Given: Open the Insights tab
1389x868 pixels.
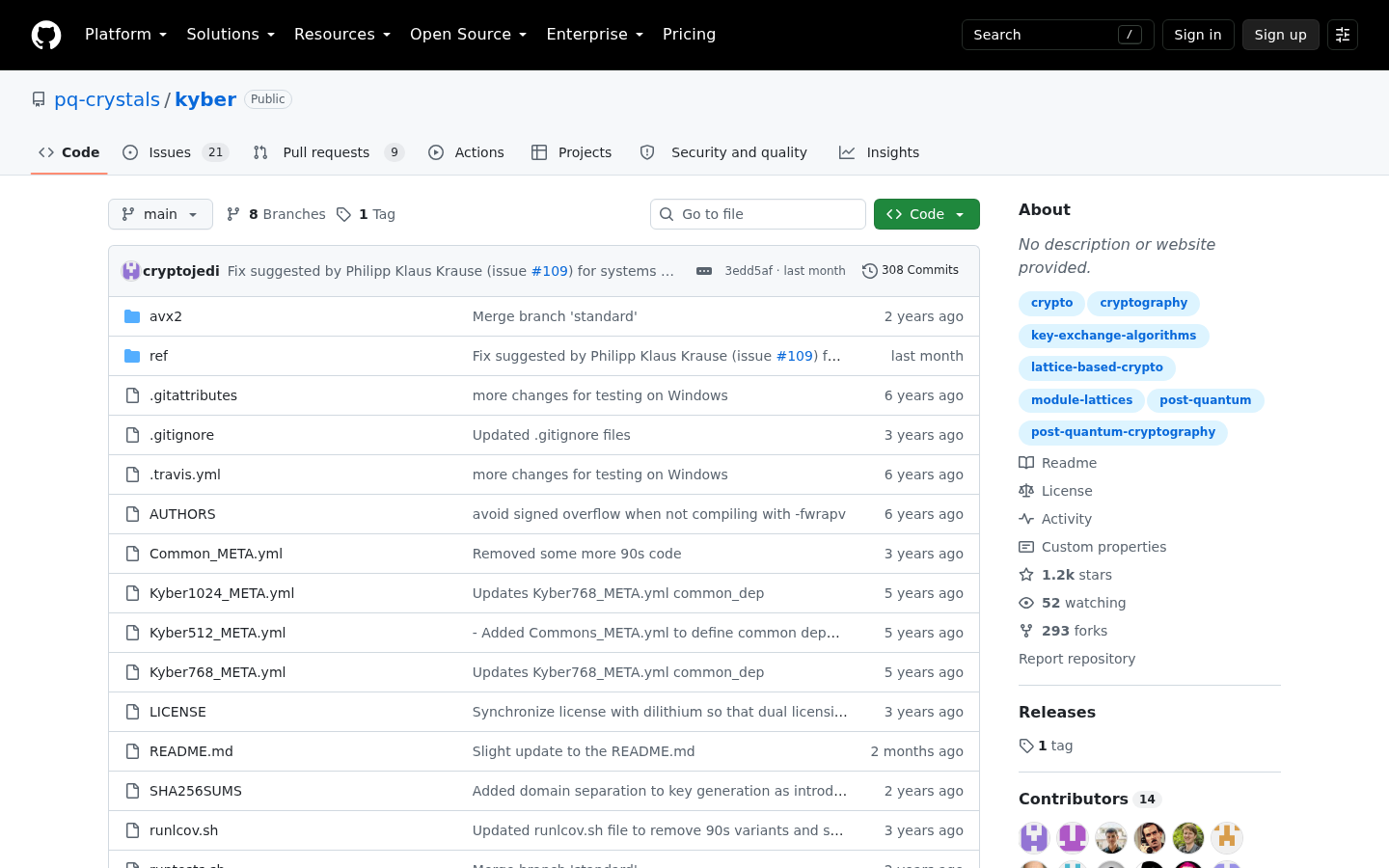Looking at the screenshot, I should click(x=879, y=152).
